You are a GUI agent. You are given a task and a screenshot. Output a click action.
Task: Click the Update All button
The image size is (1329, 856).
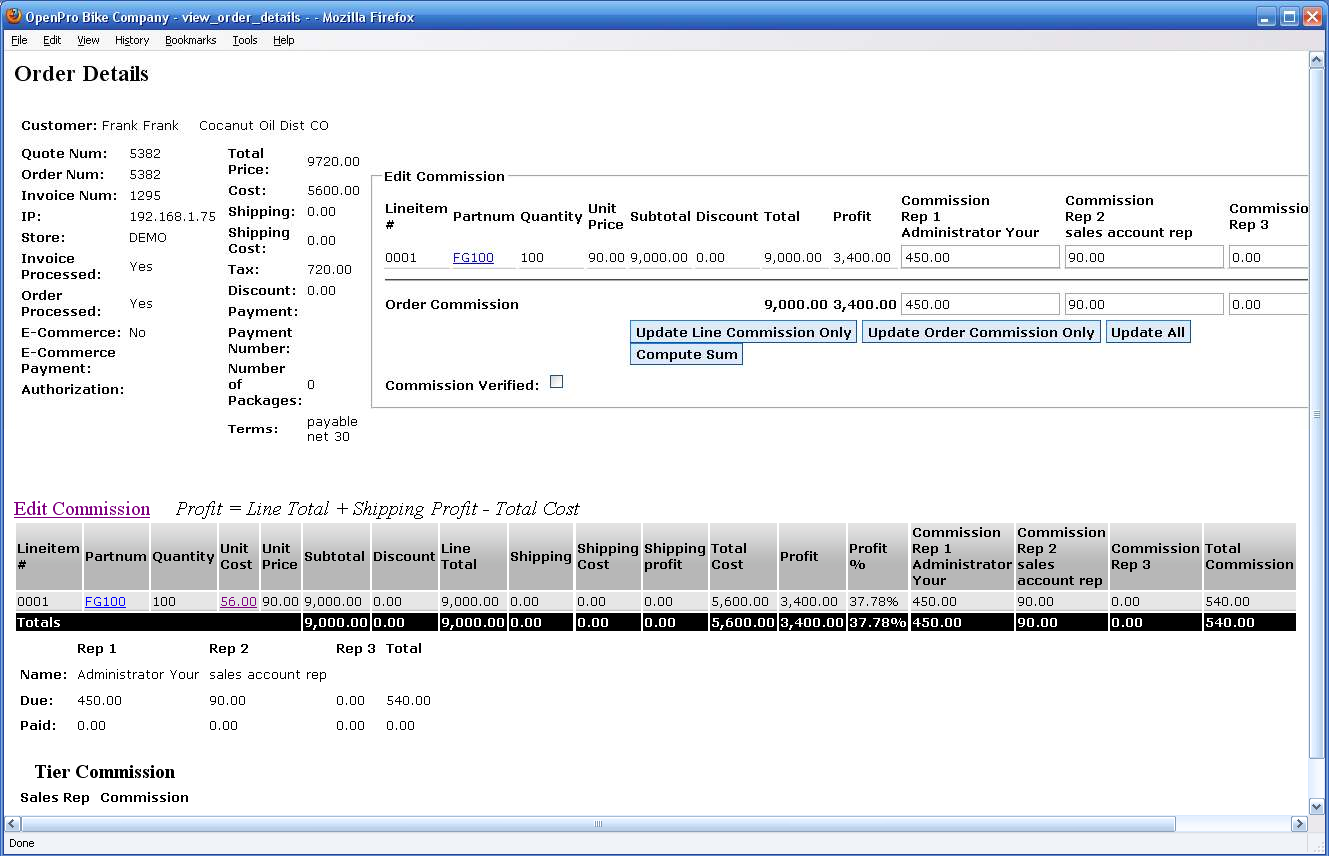[1147, 332]
